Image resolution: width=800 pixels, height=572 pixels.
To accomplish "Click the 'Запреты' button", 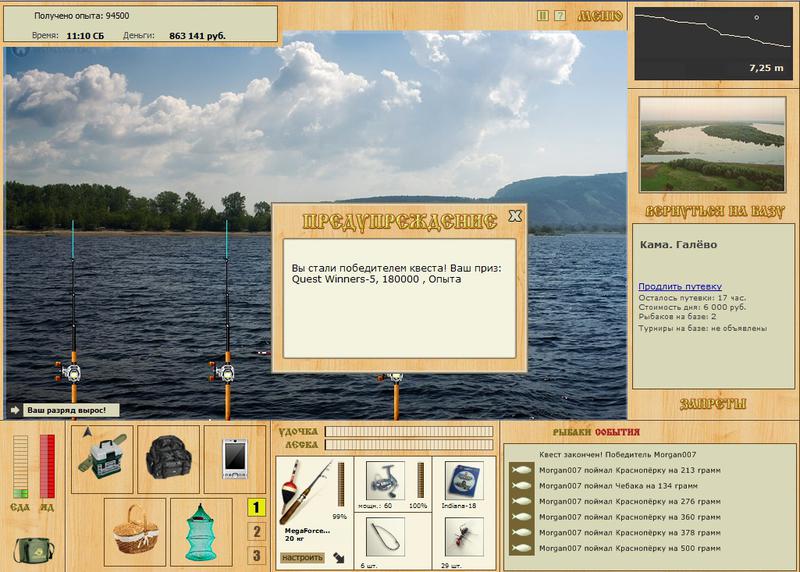I will pos(713,404).
